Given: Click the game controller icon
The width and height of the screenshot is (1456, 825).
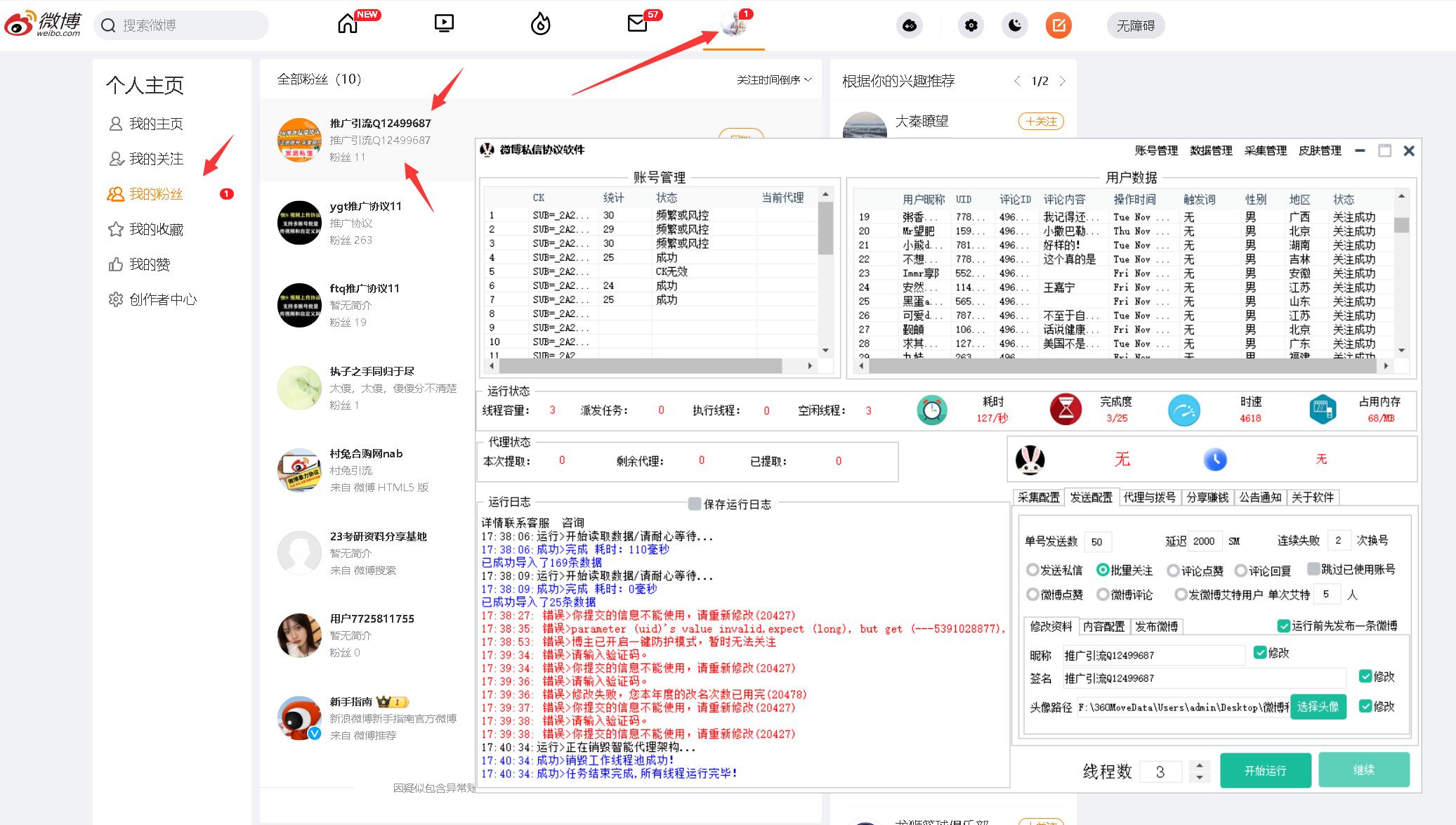Looking at the screenshot, I should [x=909, y=26].
